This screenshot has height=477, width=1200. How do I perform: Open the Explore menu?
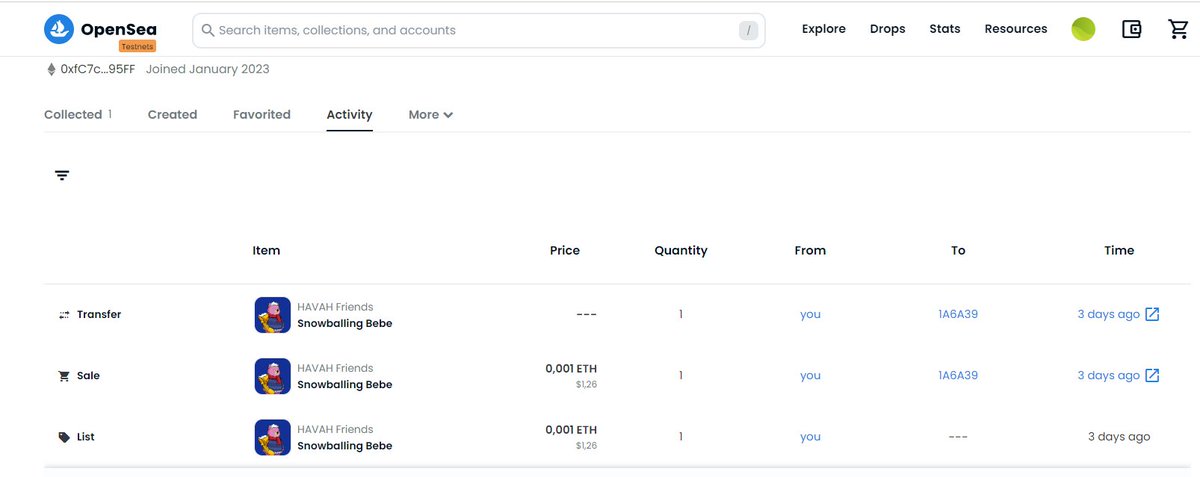(x=824, y=29)
